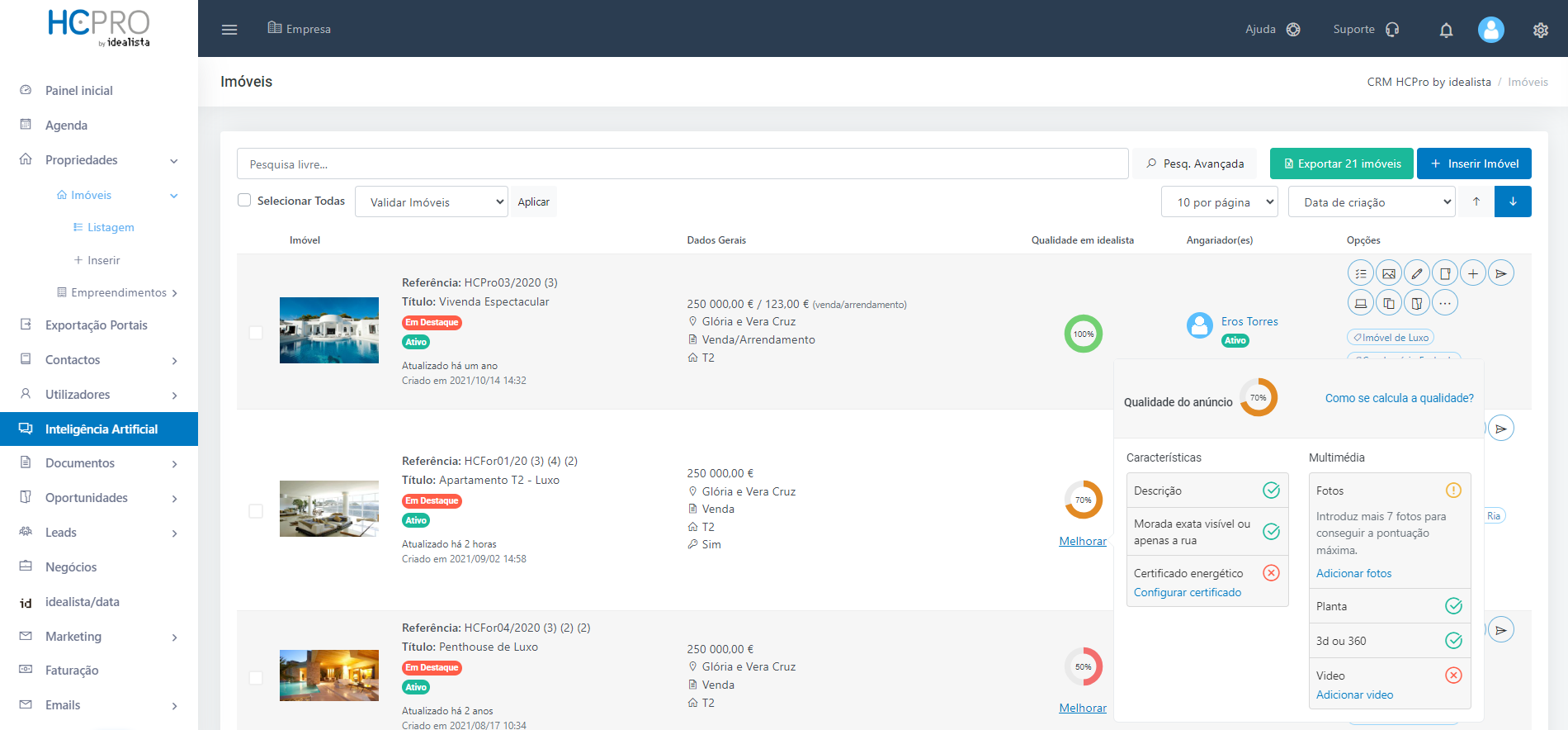
Task: Open the notifications bell
Action: coord(1446,30)
